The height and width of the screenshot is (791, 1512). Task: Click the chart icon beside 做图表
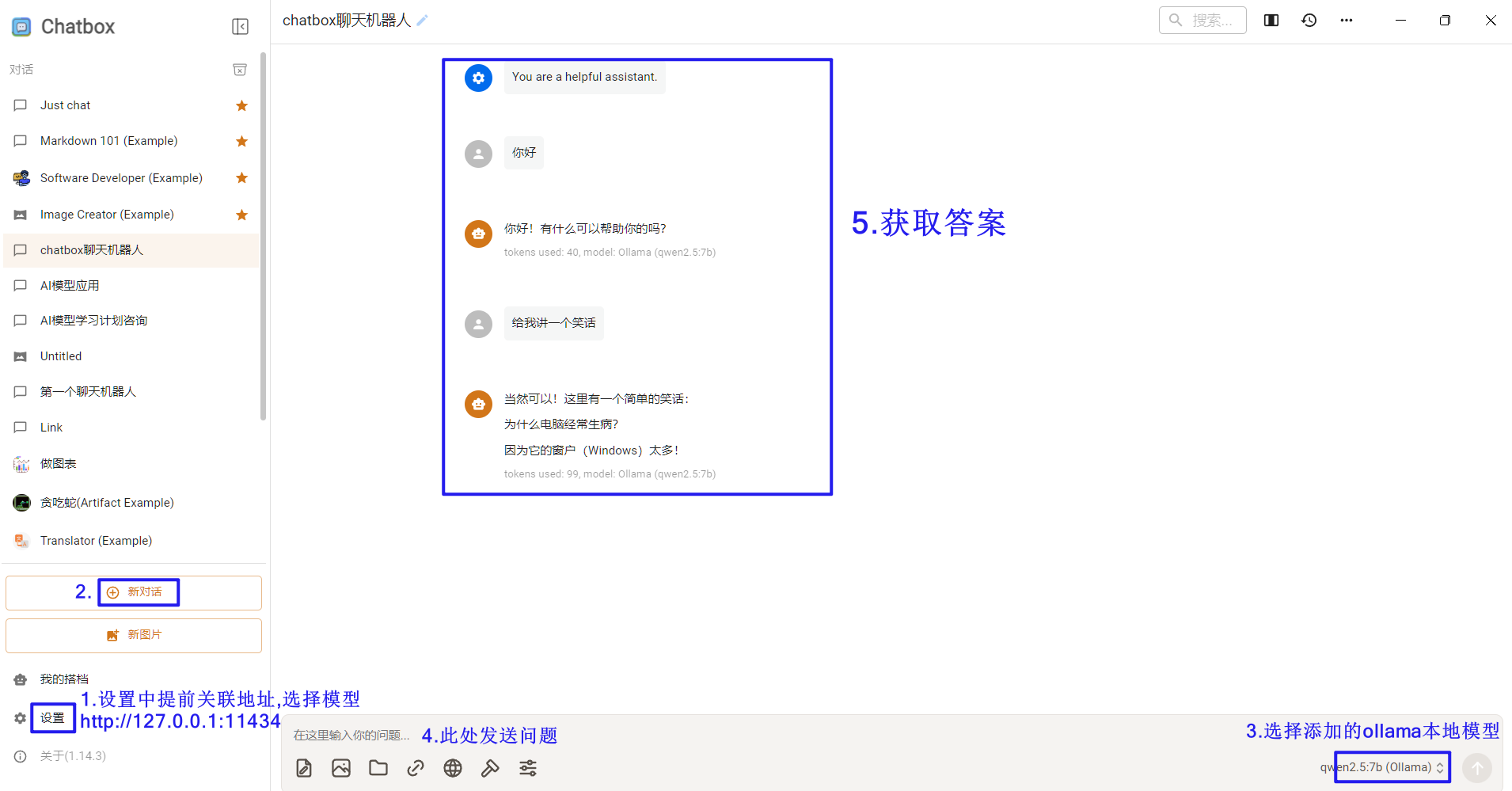point(21,464)
